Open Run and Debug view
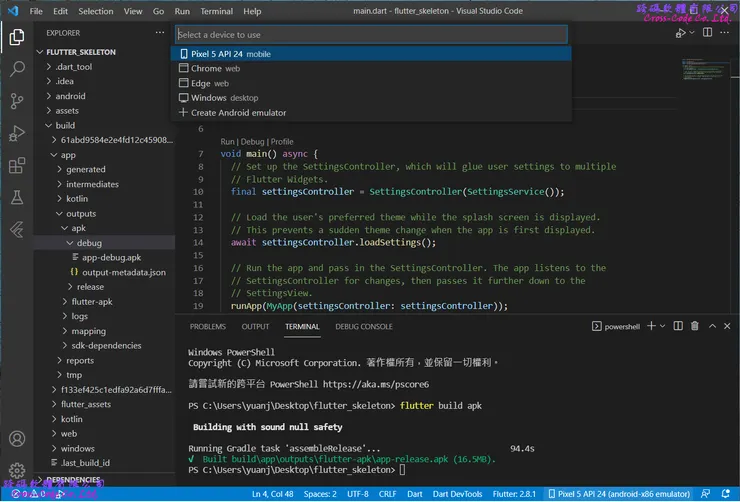Viewport: 740px width, 502px height. (x=17, y=133)
